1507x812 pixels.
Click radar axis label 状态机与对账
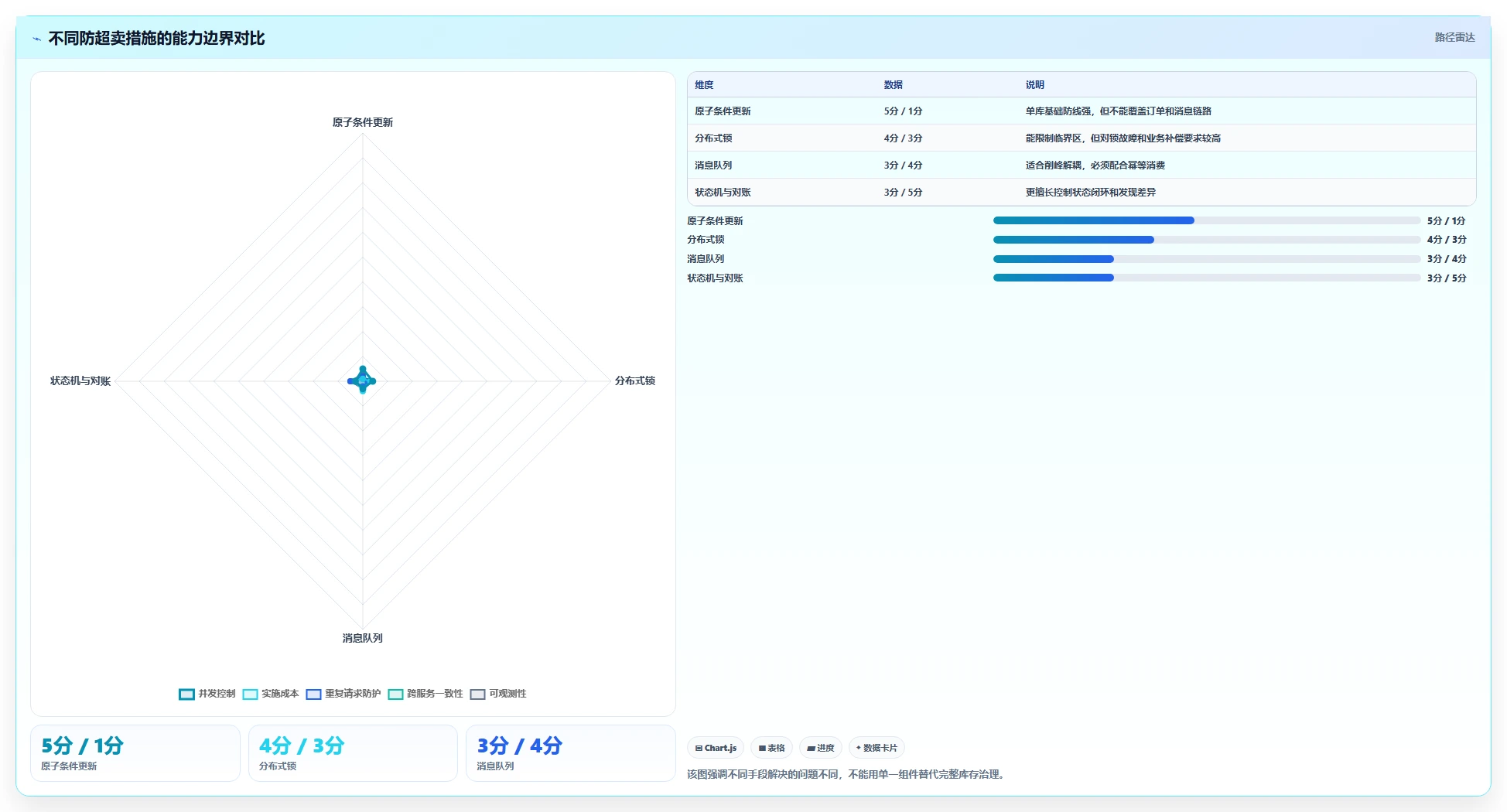coord(80,380)
